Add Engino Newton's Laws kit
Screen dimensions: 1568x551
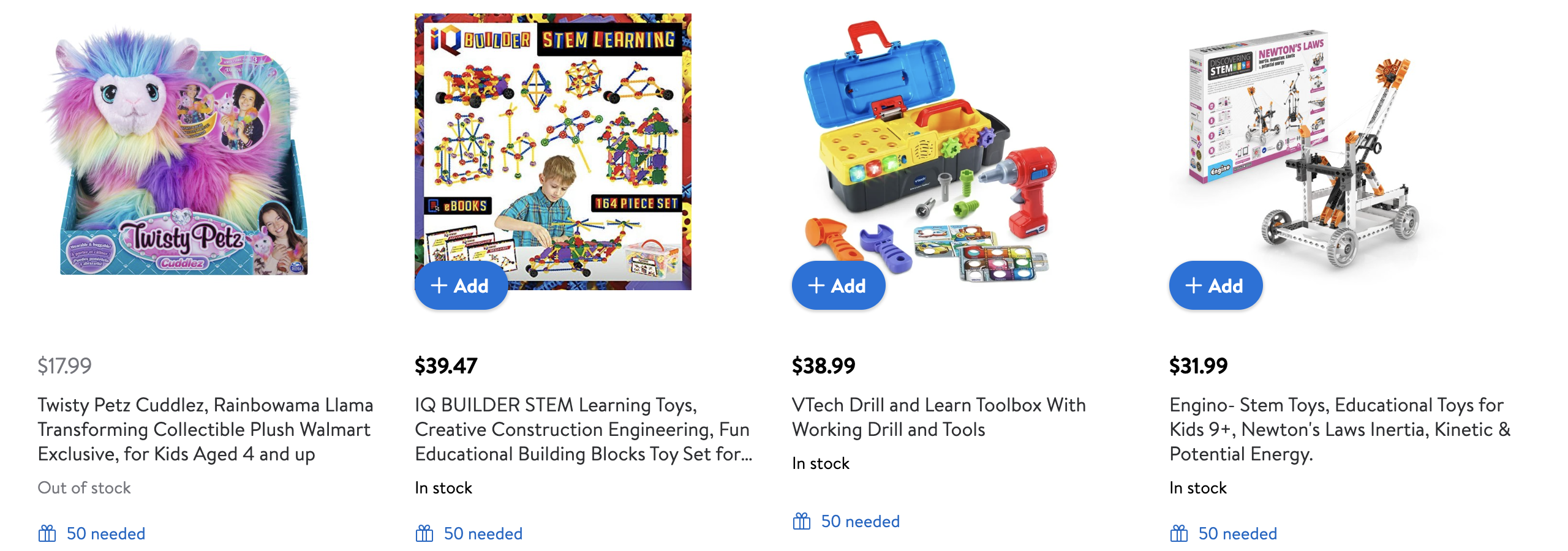coord(1216,285)
